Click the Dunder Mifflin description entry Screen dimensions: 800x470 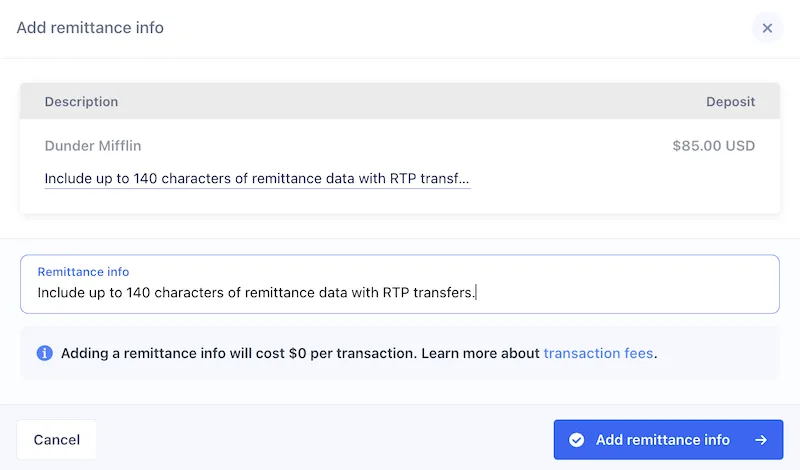tap(93, 146)
